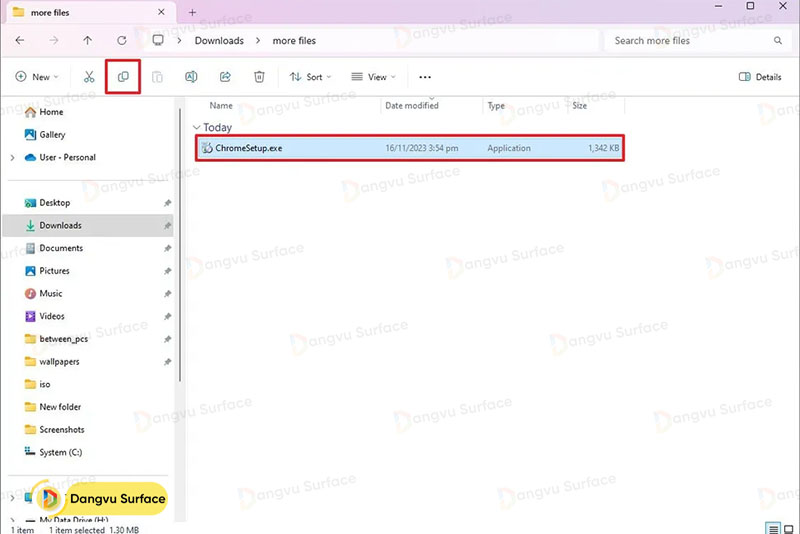
Task: Open a new tab with plus button
Action: click(192, 12)
